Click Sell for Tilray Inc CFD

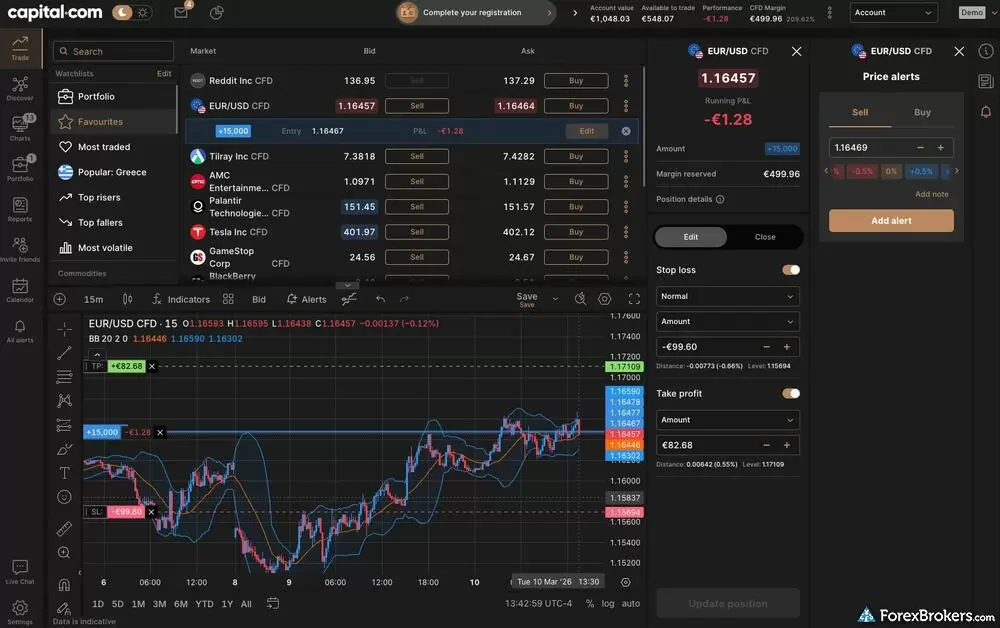[416, 156]
